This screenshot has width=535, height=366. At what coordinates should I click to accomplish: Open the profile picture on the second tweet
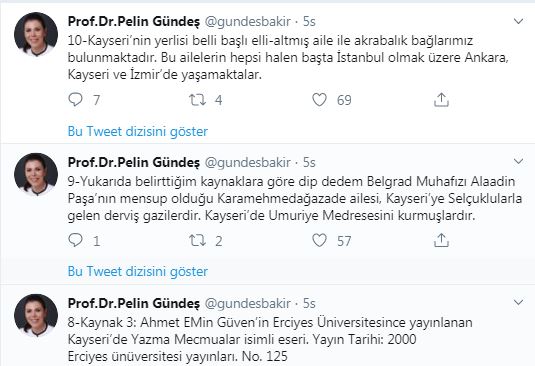pyautogui.click(x=36, y=174)
